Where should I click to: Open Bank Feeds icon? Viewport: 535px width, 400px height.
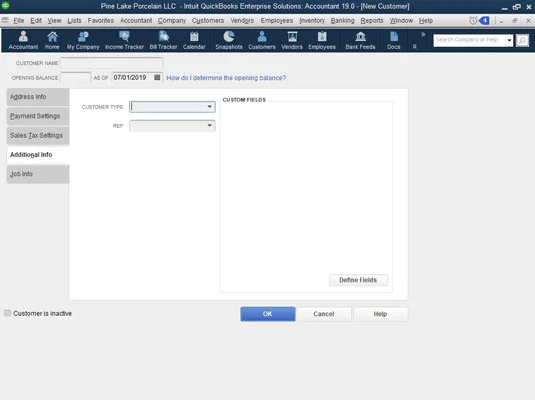[x=360, y=40]
